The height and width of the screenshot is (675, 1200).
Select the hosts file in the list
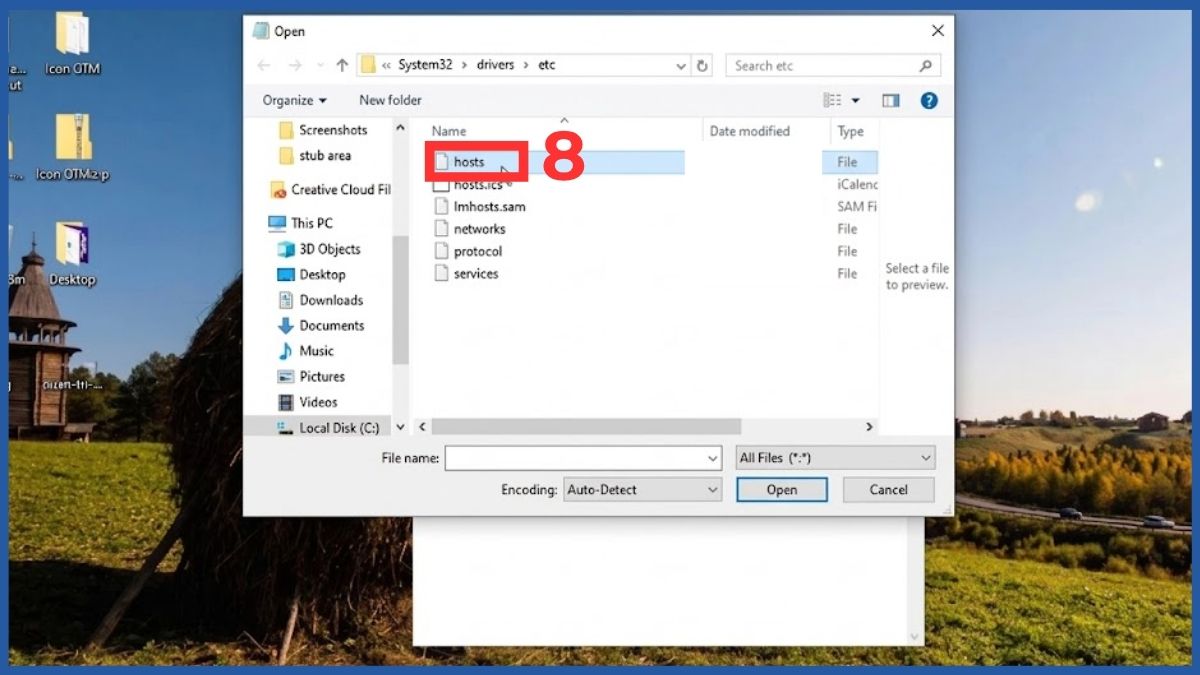tap(471, 161)
